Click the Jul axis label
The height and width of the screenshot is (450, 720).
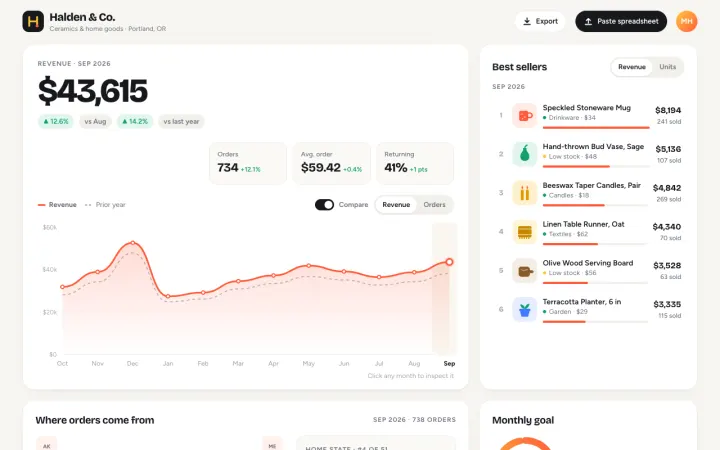(379, 364)
